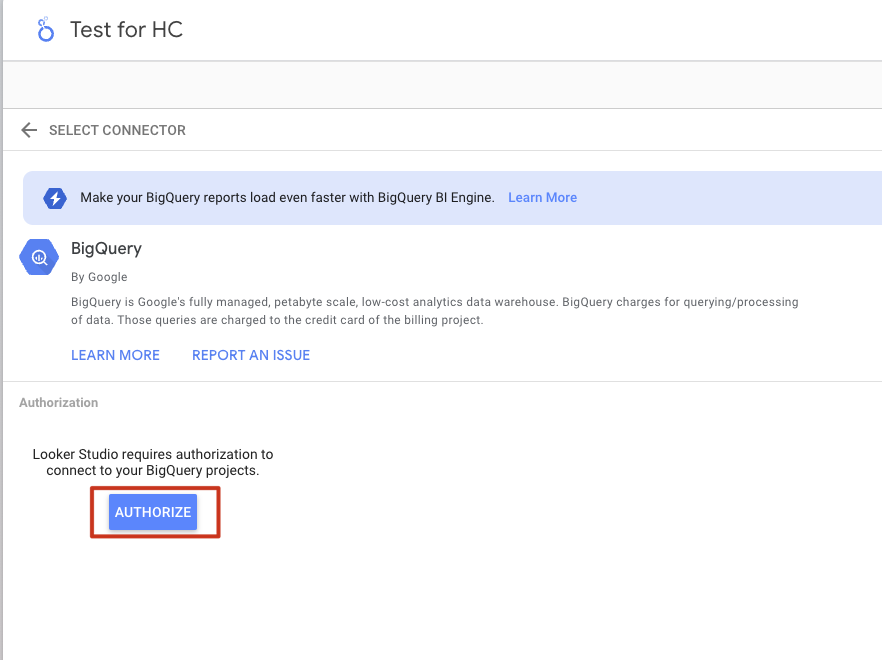882x660 pixels.
Task: Click the blank area of the blue banner
Action: [x=729, y=198]
